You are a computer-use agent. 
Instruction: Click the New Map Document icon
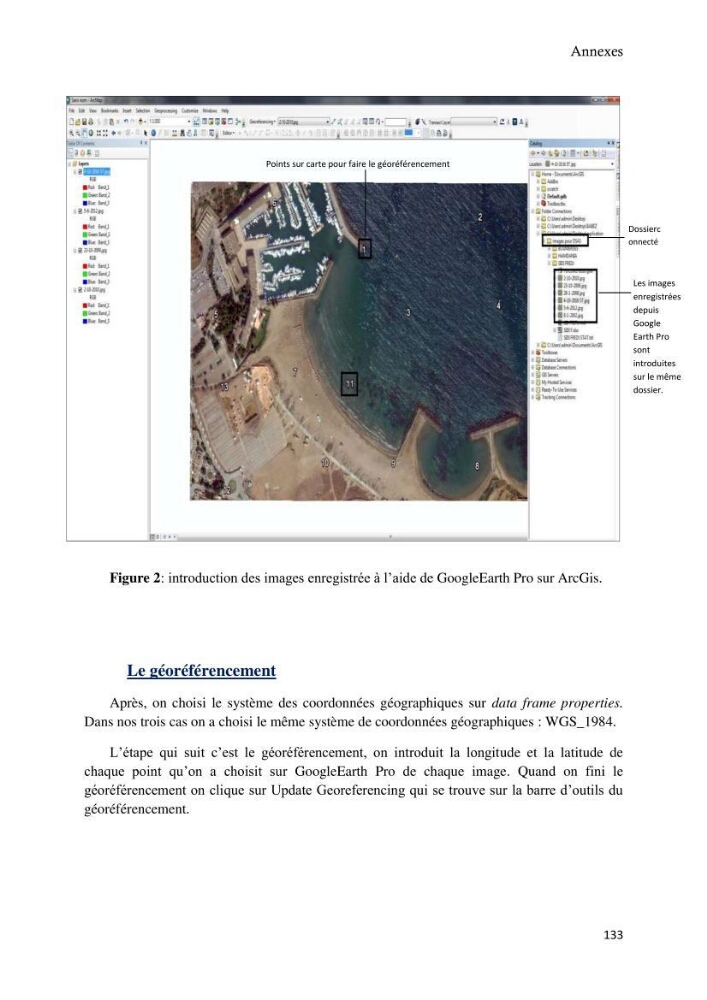(71, 121)
